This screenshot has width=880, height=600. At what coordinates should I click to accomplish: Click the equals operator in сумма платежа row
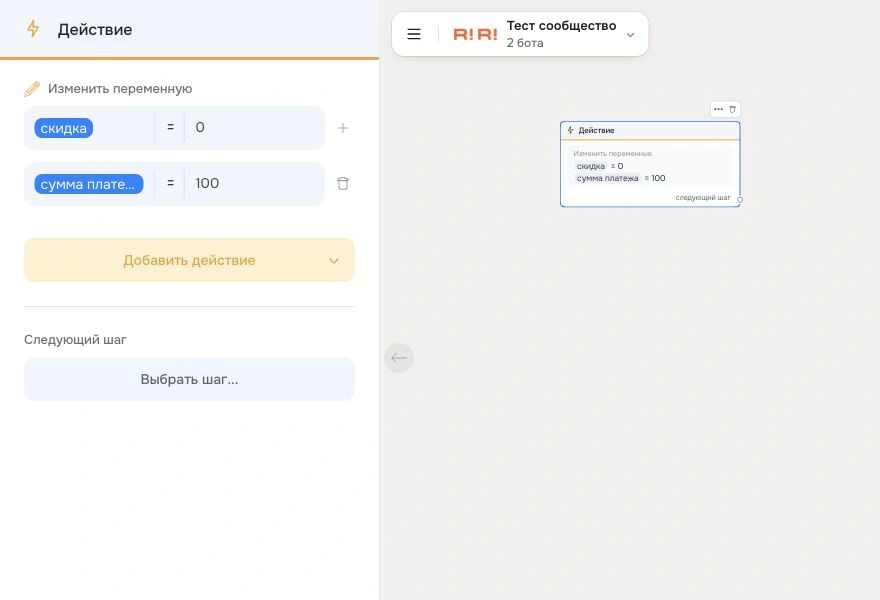coord(171,184)
